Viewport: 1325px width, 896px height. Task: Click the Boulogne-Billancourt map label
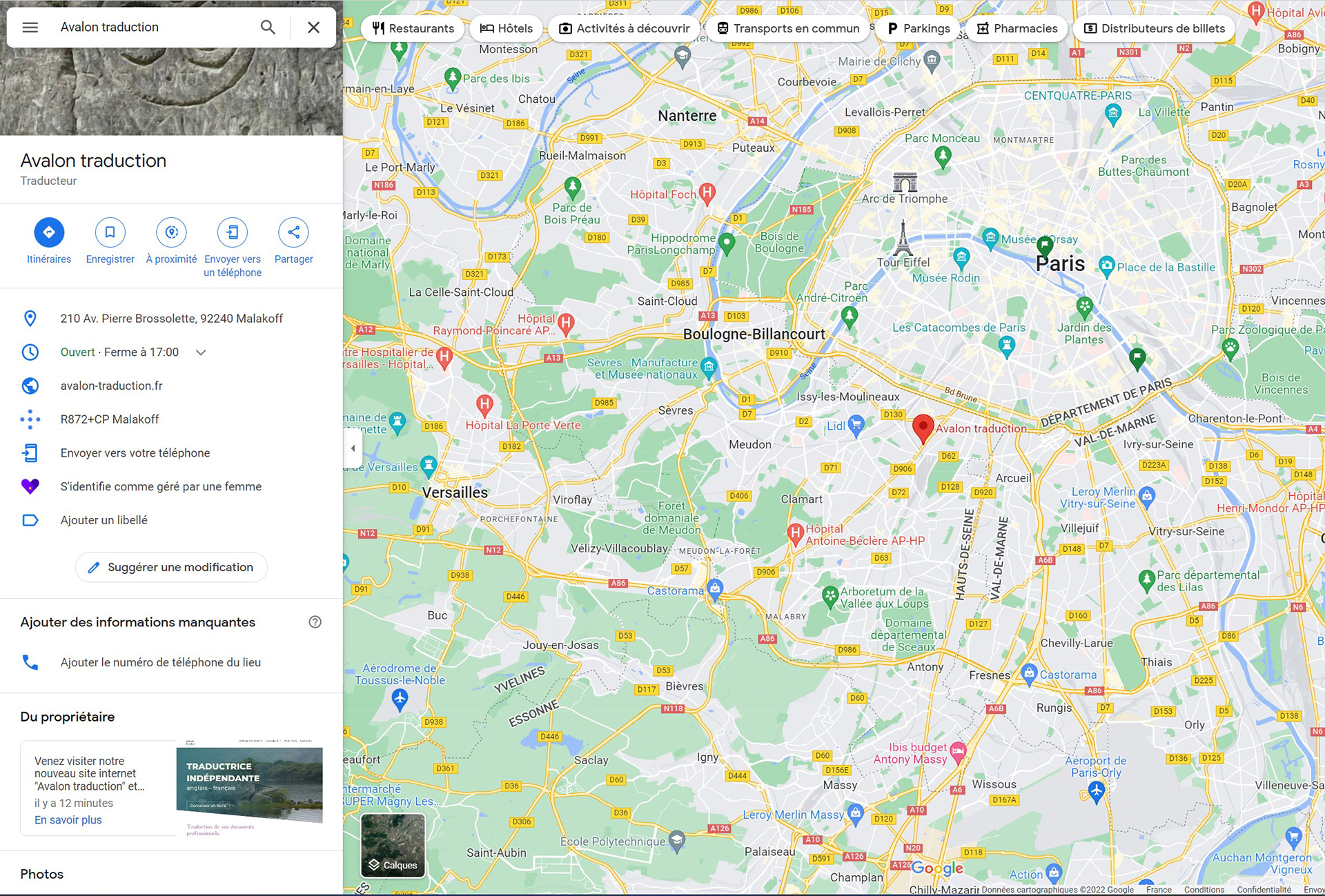click(754, 334)
